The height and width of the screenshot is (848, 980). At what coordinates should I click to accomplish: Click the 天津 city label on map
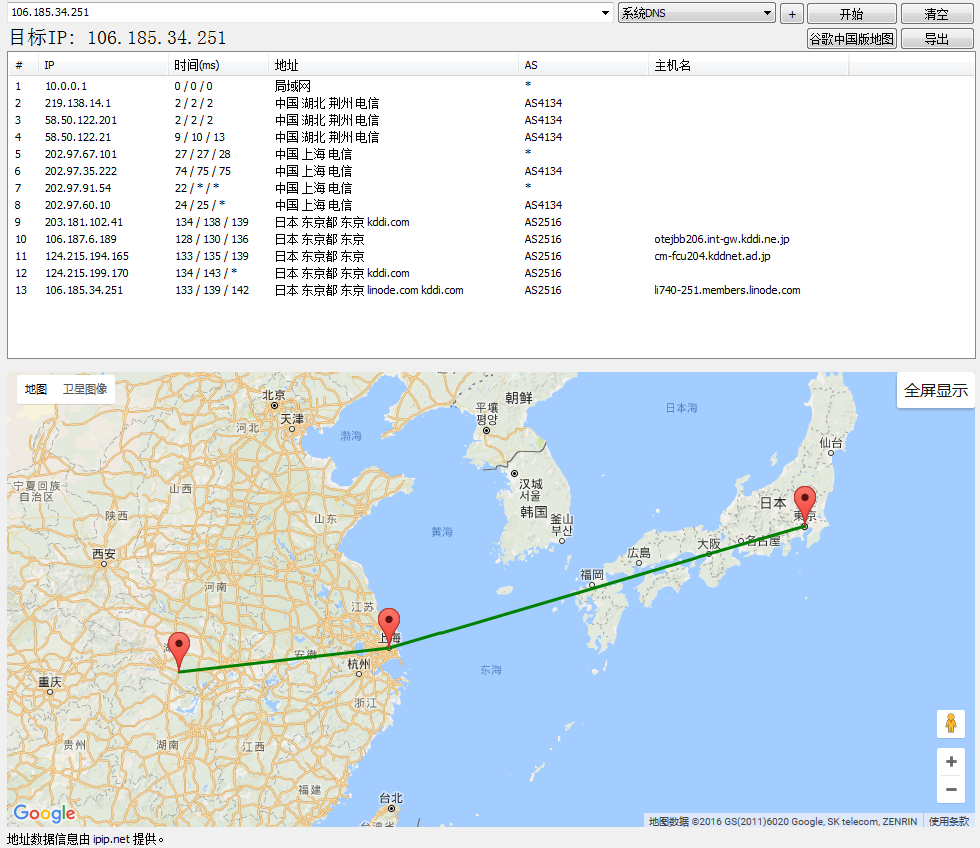292,419
